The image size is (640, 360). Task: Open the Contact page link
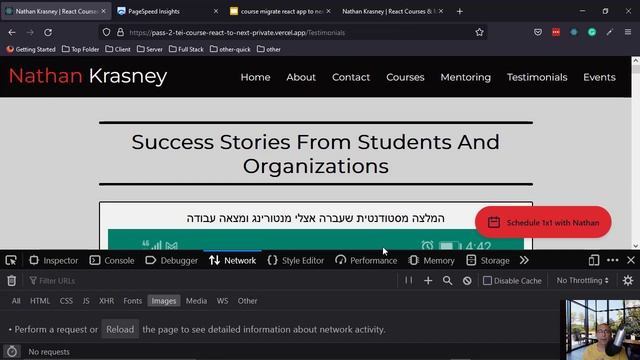[x=351, y=77]
